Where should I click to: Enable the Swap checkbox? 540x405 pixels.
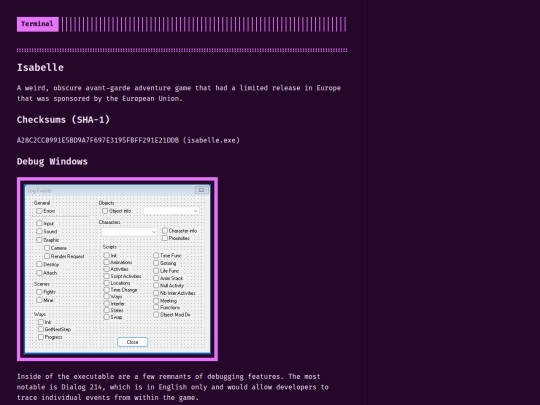point(106,317)
